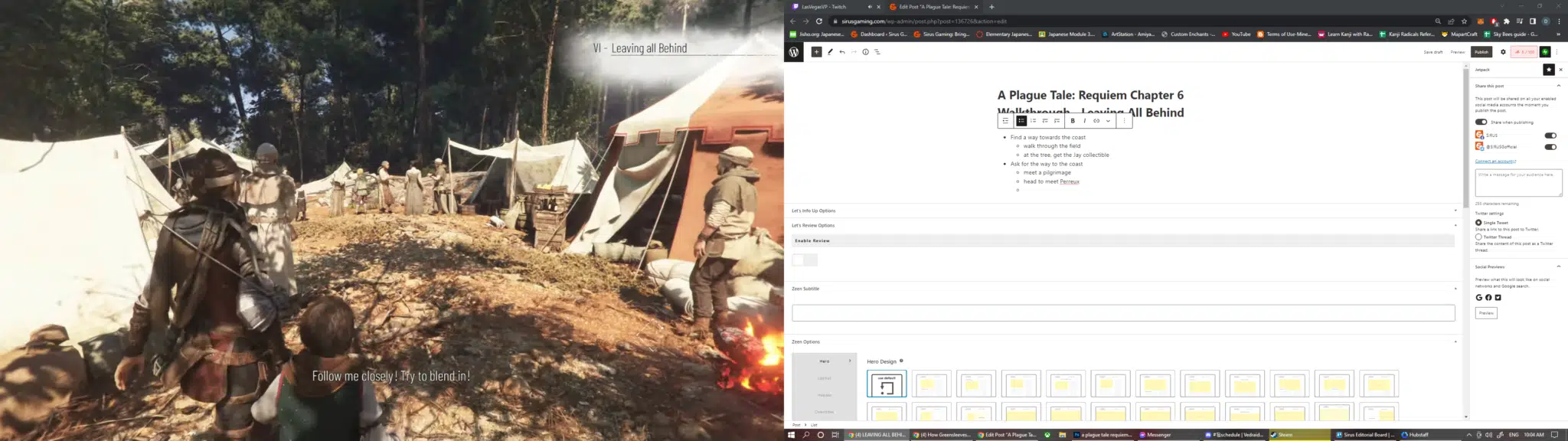Click the Zeen Subtitle text field
The image size is (1568, 441).
tap(1123, 312)
